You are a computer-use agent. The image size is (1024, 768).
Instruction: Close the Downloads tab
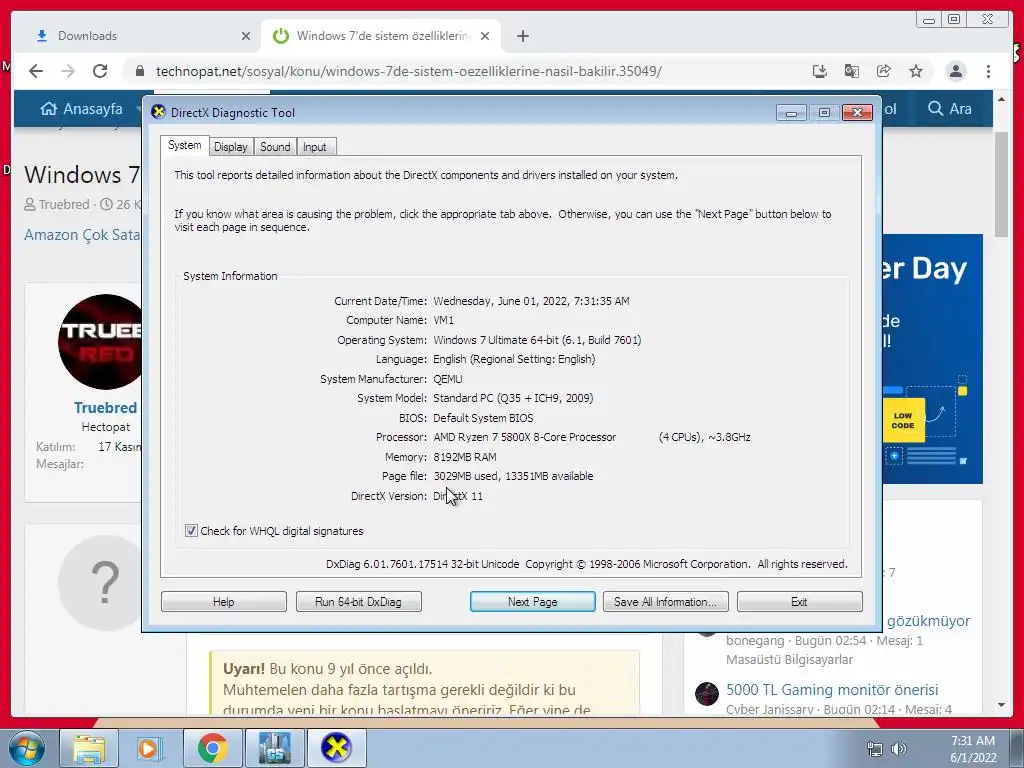pyautogui.click(x=246, y=36)
